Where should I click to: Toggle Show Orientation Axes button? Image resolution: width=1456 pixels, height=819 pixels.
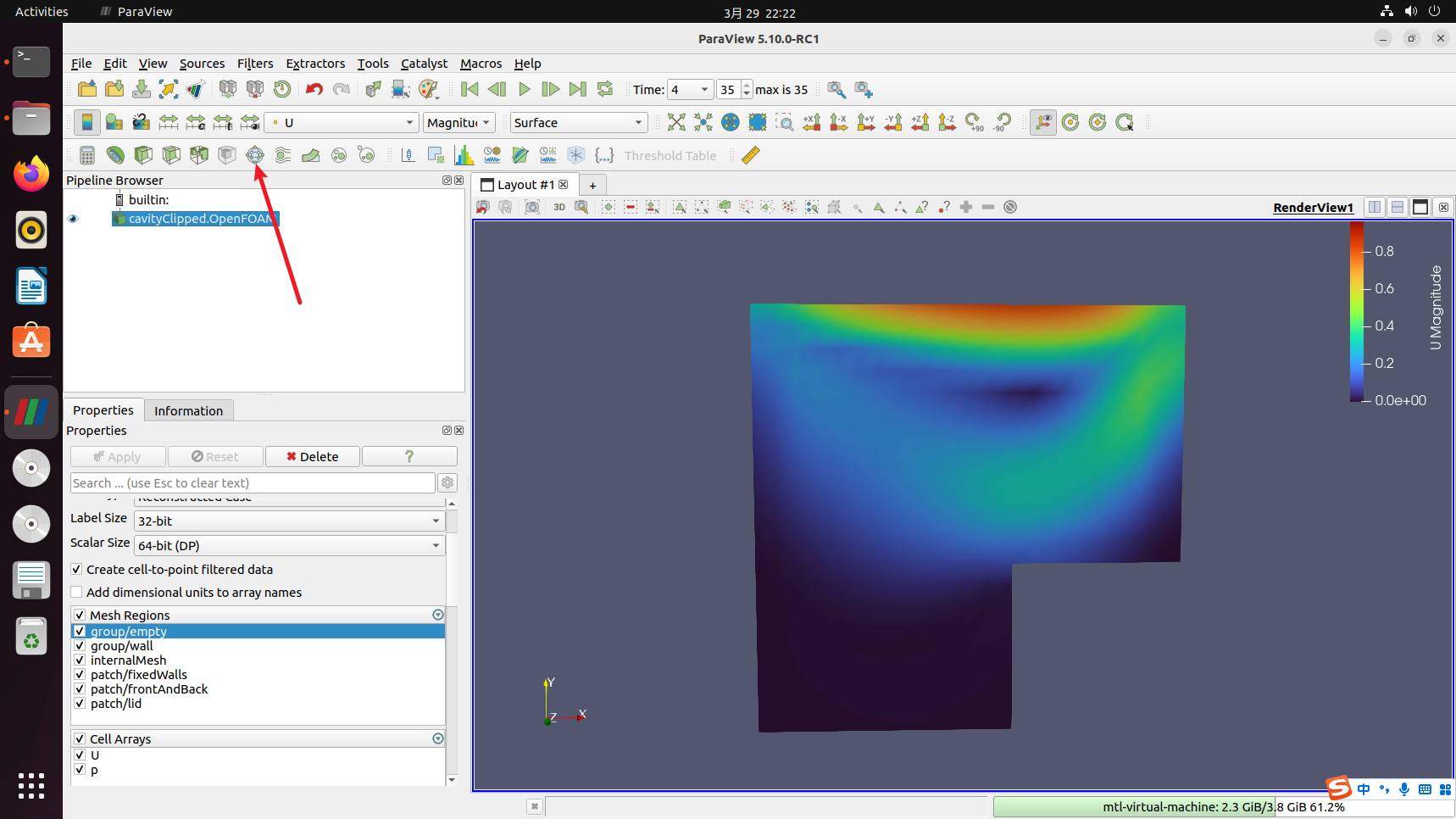[x=1042, y=122]
